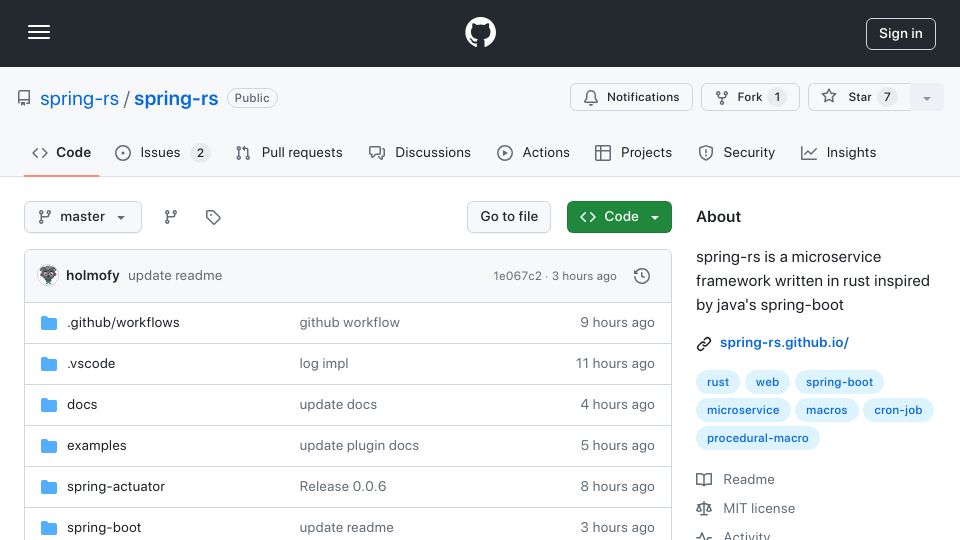Open the Insights tab

point(839,152)
